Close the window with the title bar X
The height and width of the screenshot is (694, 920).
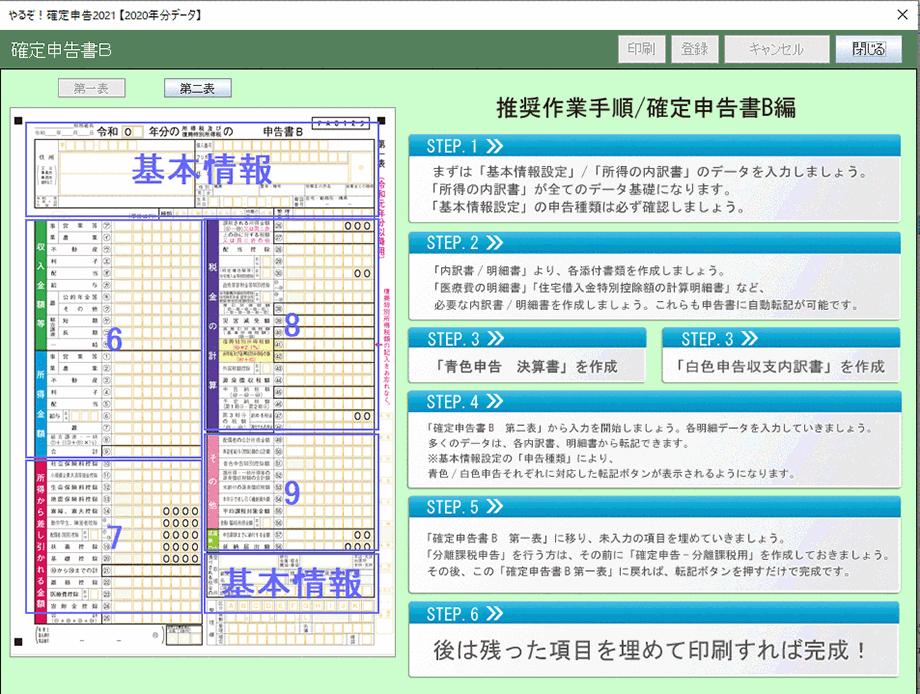coord(902,15)
